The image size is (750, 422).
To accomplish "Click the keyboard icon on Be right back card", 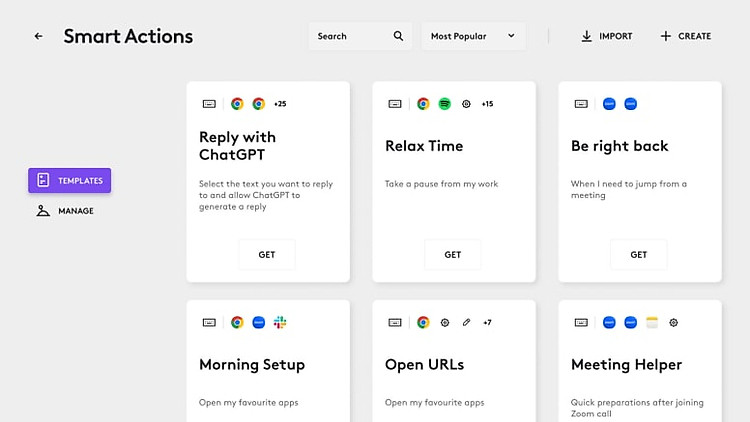I will (581, 104).
